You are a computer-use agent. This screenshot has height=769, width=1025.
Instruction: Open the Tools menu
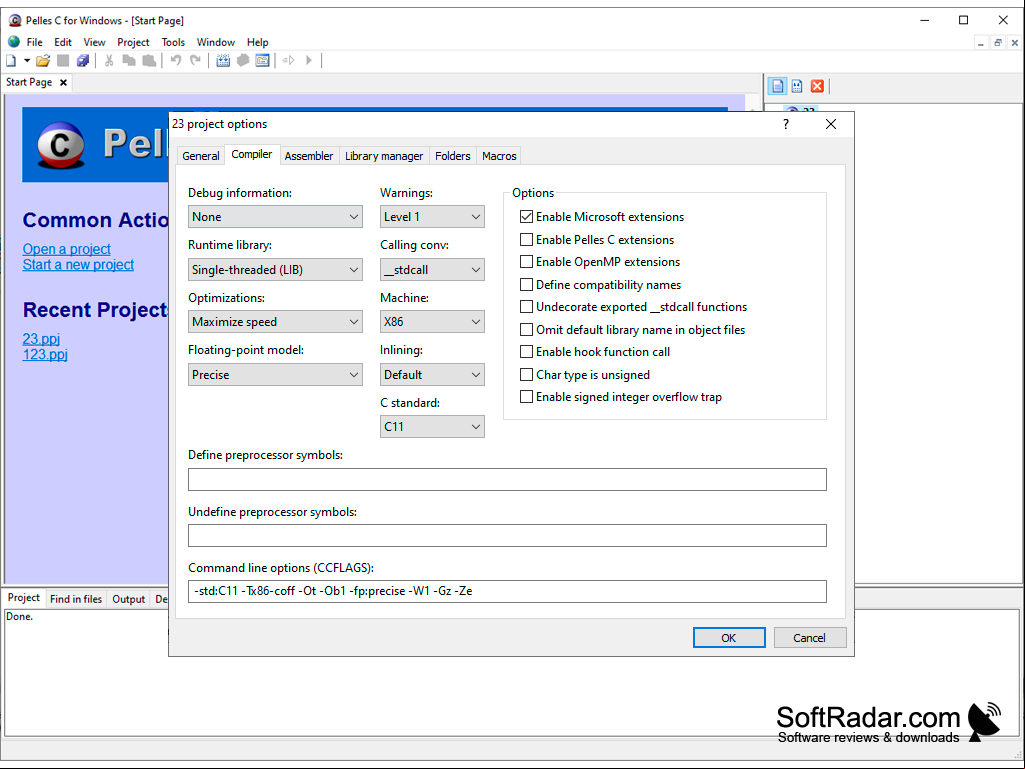[x=173, y=42]
